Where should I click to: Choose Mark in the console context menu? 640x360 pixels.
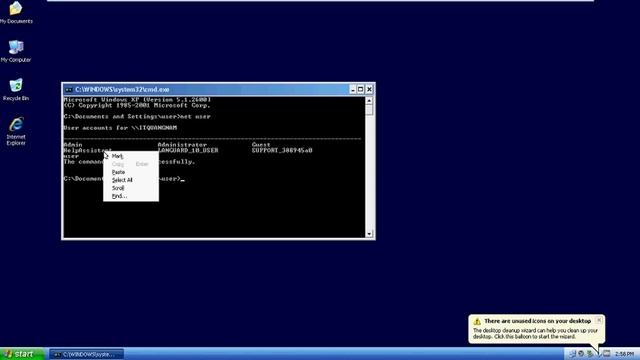(x=131, y=156)
